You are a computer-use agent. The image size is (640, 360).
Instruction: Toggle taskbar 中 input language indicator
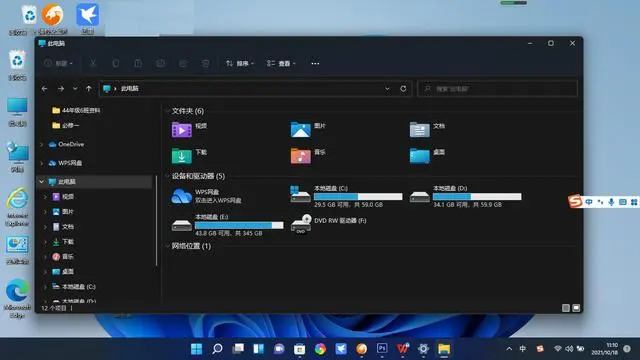coord(523,349)
